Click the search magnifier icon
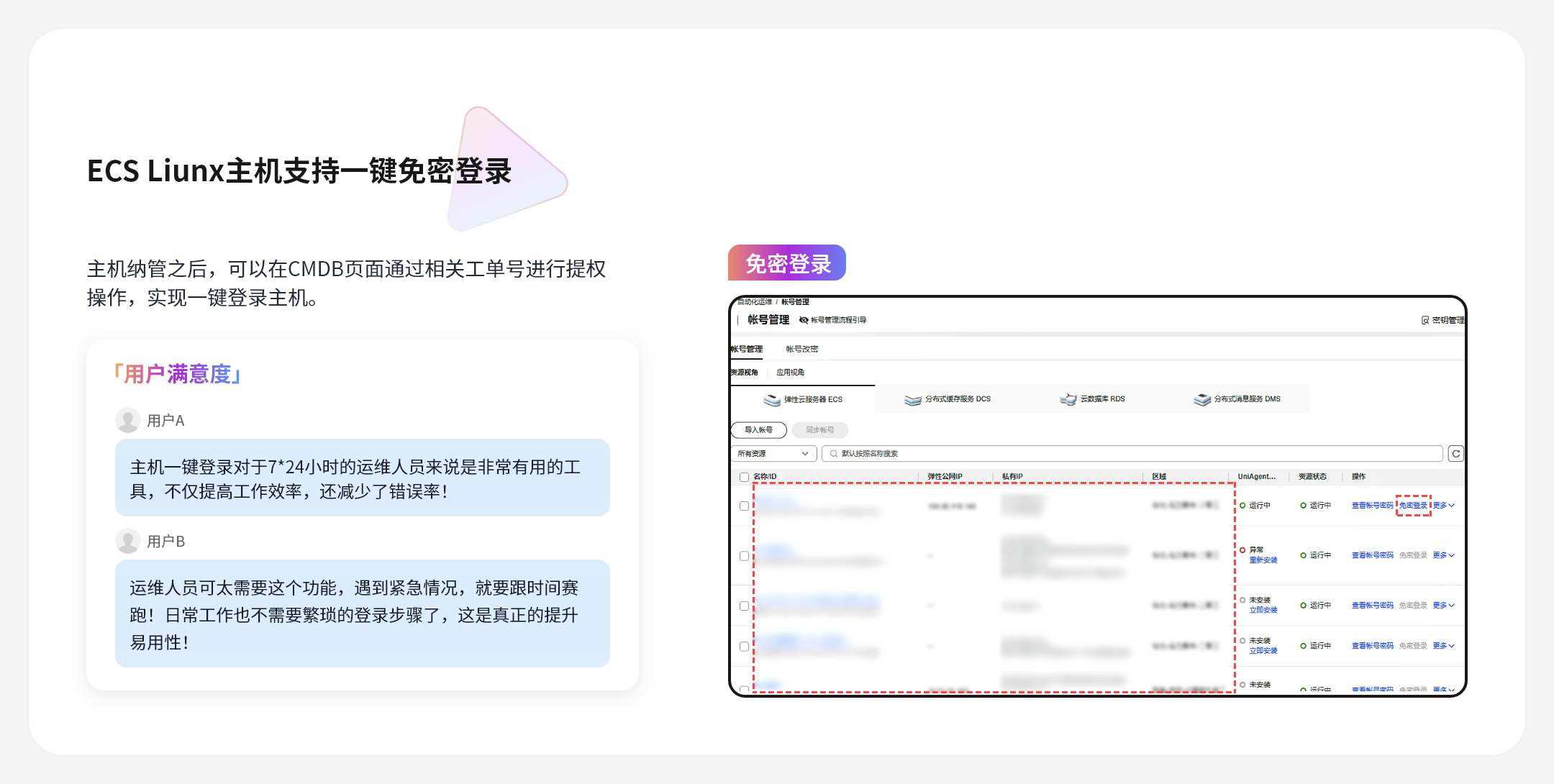 [x=834, y=454]
